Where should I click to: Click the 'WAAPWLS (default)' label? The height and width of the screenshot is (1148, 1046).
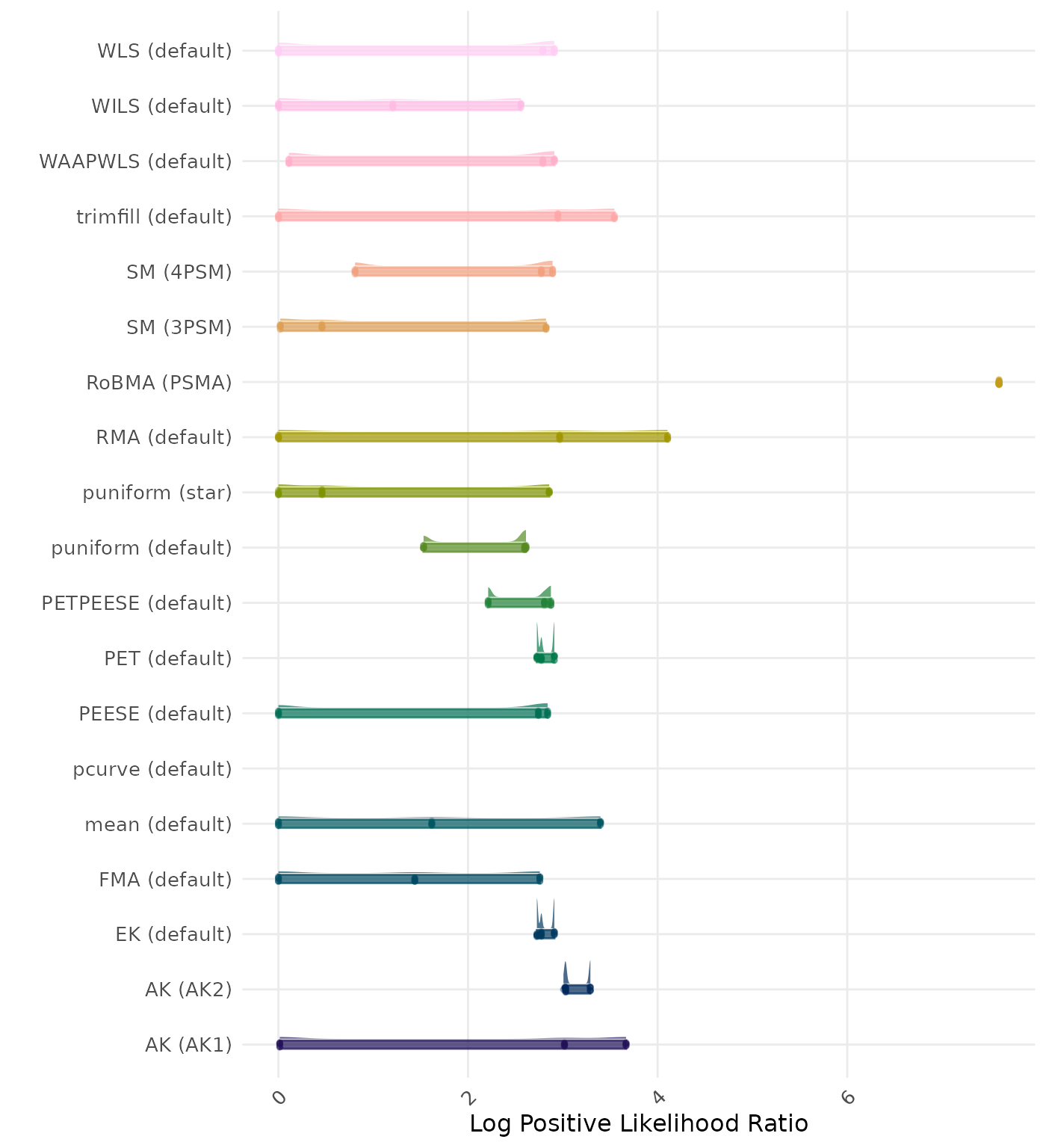(135, 161)
